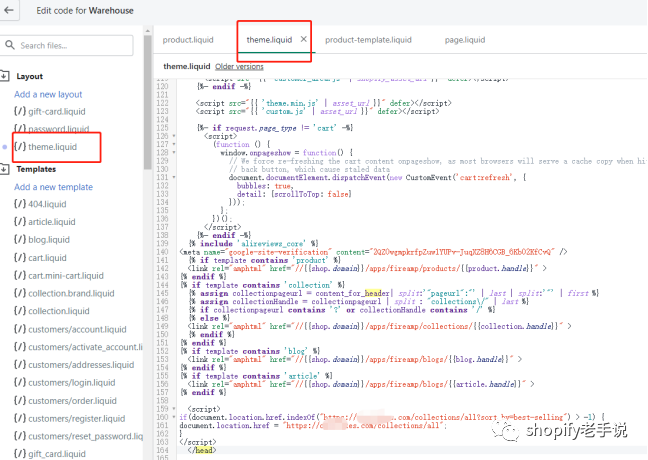Click 404.liquid file icon
Image resolution: width=648 pixels, height=460 pixels.
pyautogui.click(x=20, y=204)
